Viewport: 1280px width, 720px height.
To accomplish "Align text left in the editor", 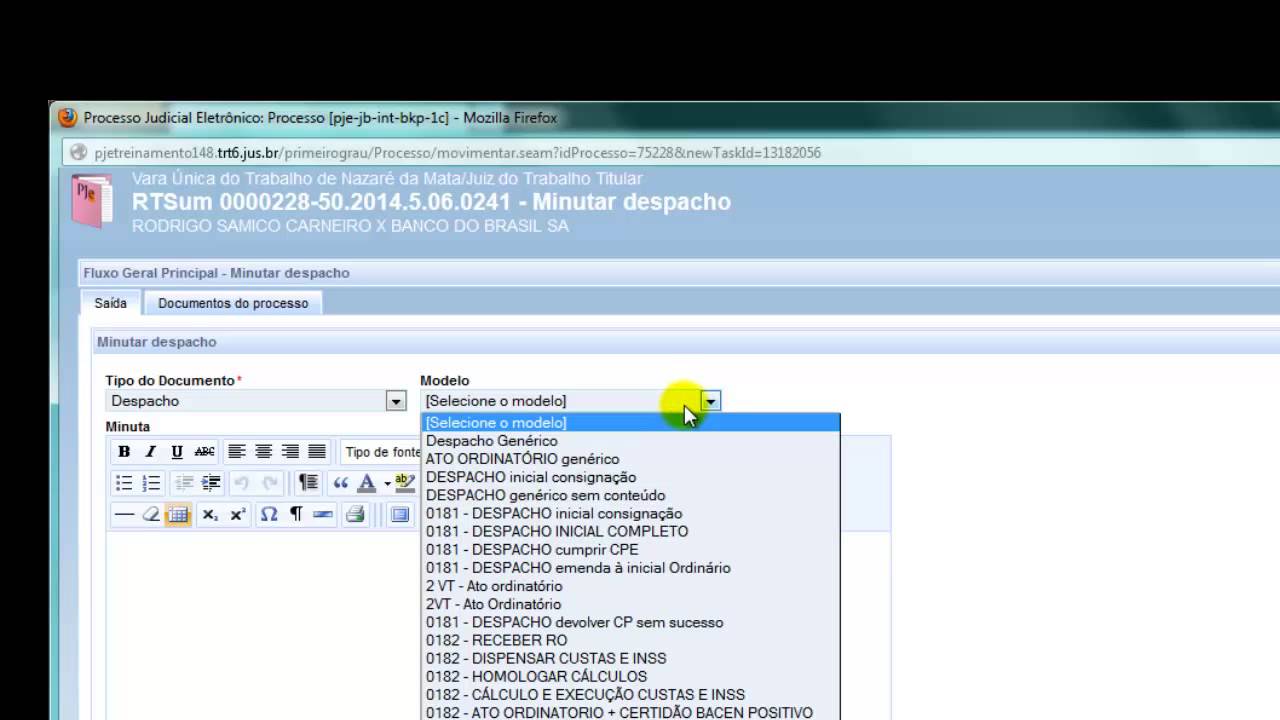I will click(237, 452).
